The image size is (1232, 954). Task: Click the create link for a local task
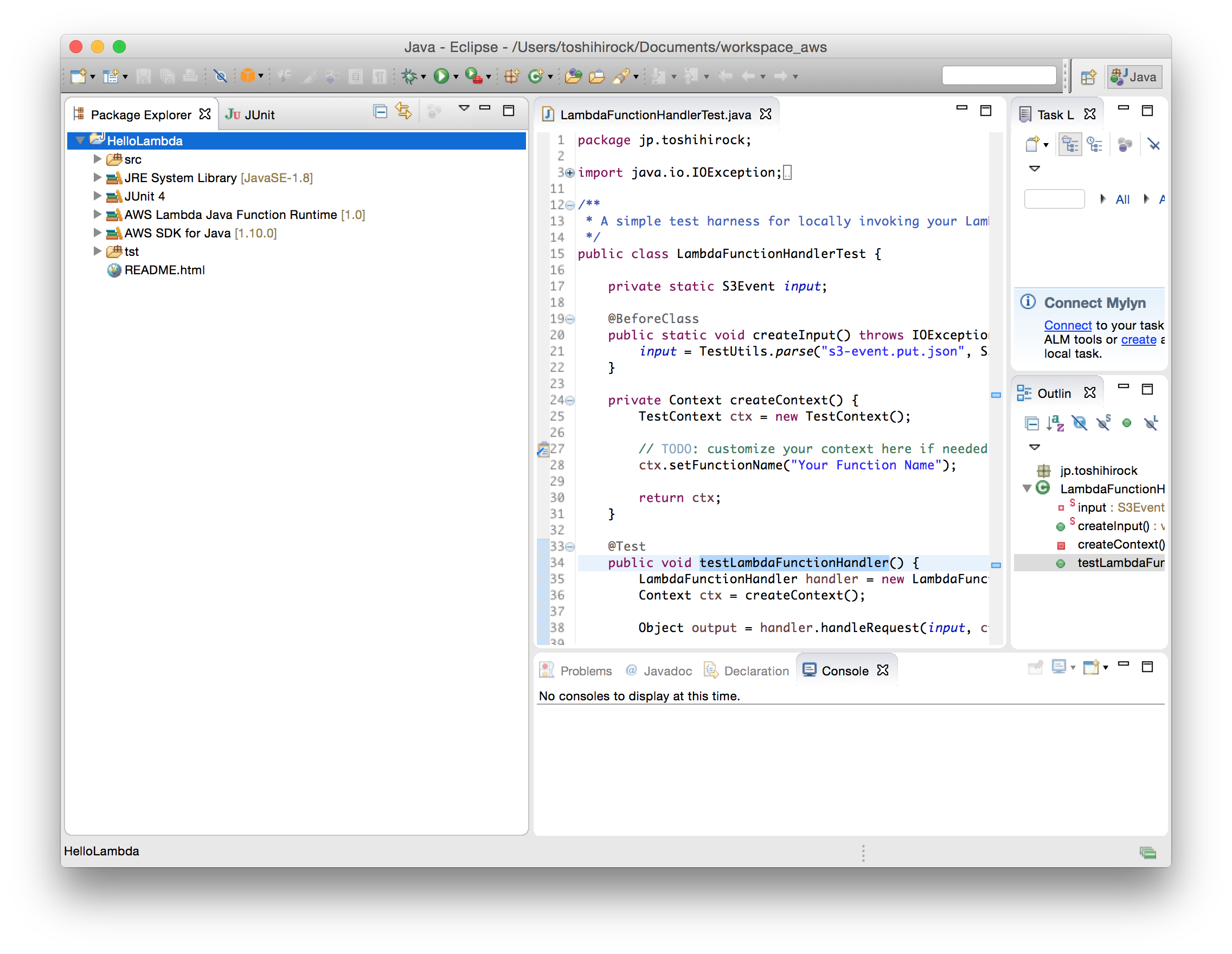(1138, 339)
